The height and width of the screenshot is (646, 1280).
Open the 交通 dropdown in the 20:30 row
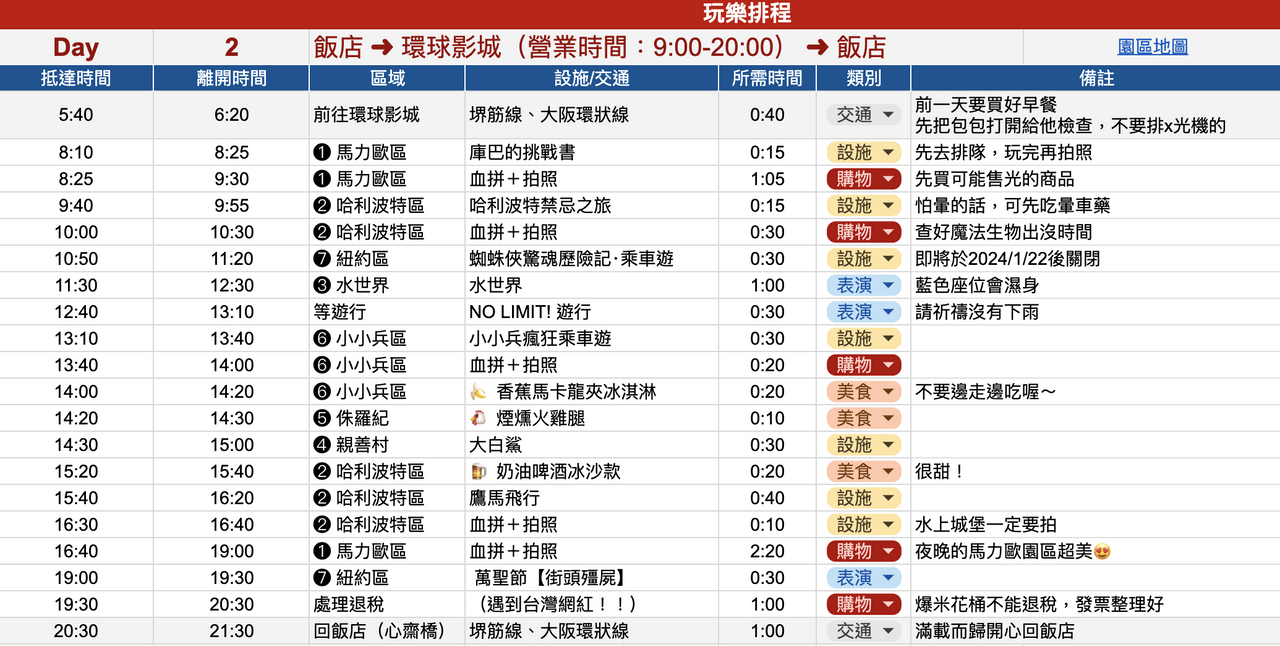coord(865,631)
